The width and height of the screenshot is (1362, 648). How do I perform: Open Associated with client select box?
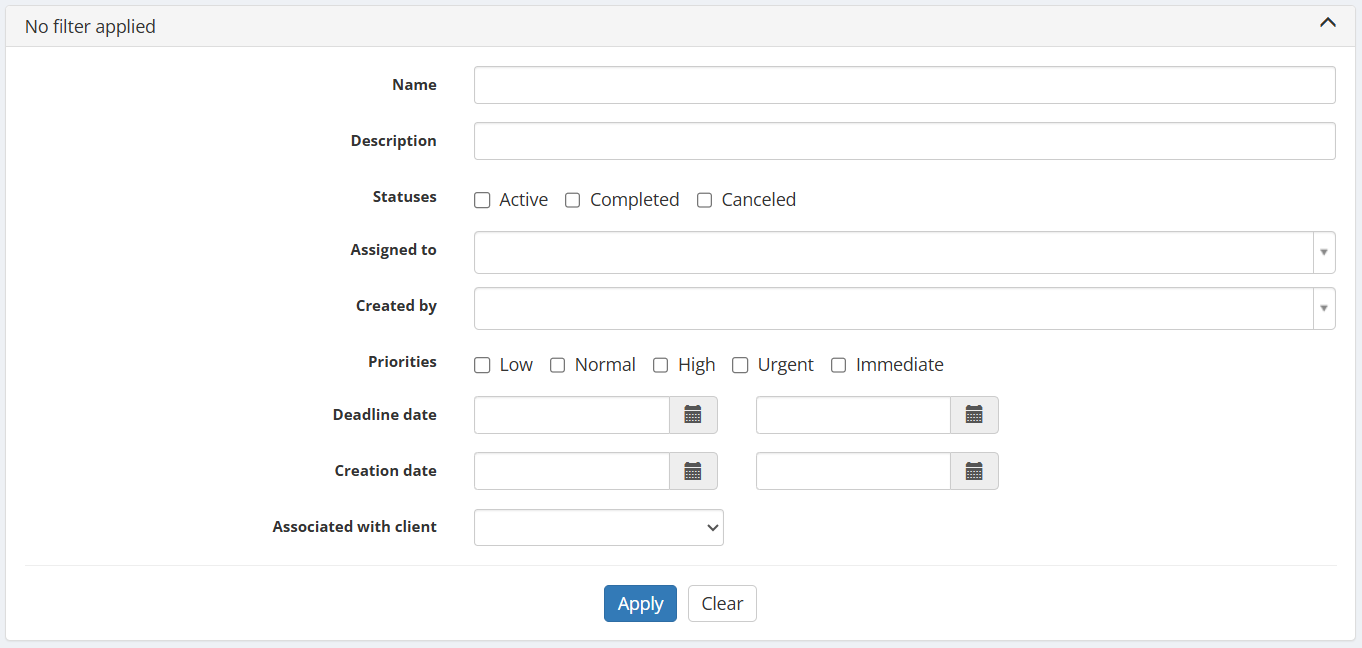(x=598, y=527)
